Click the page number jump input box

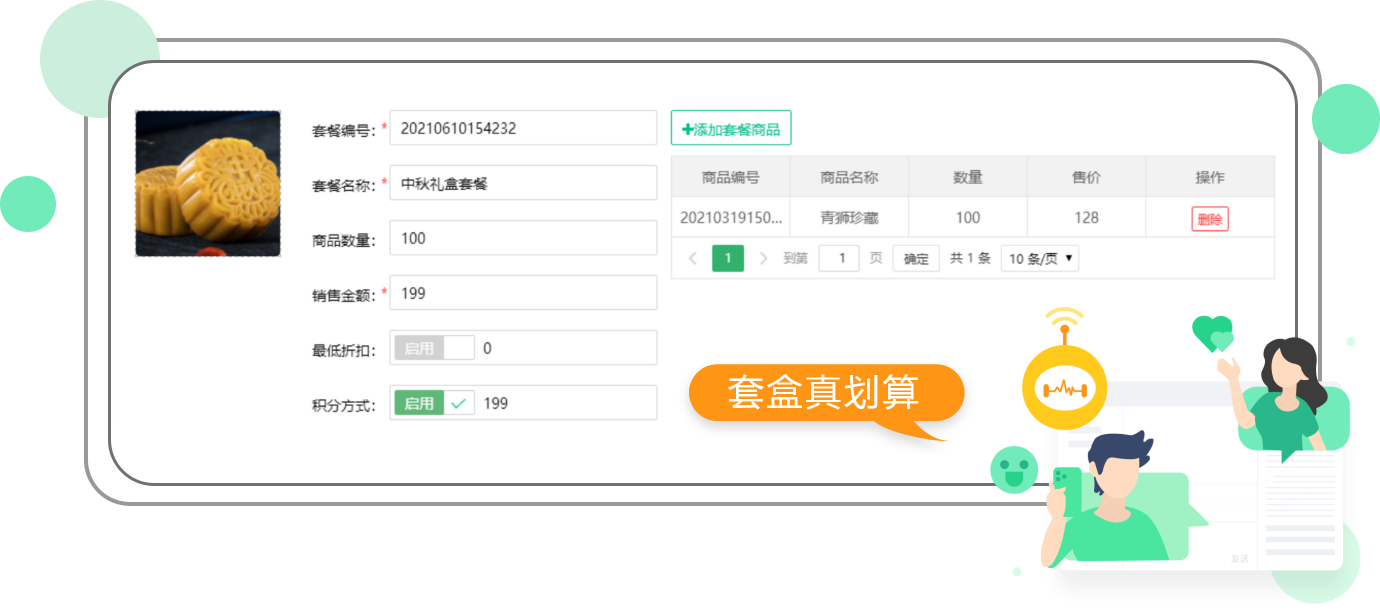tap(839, 258)
